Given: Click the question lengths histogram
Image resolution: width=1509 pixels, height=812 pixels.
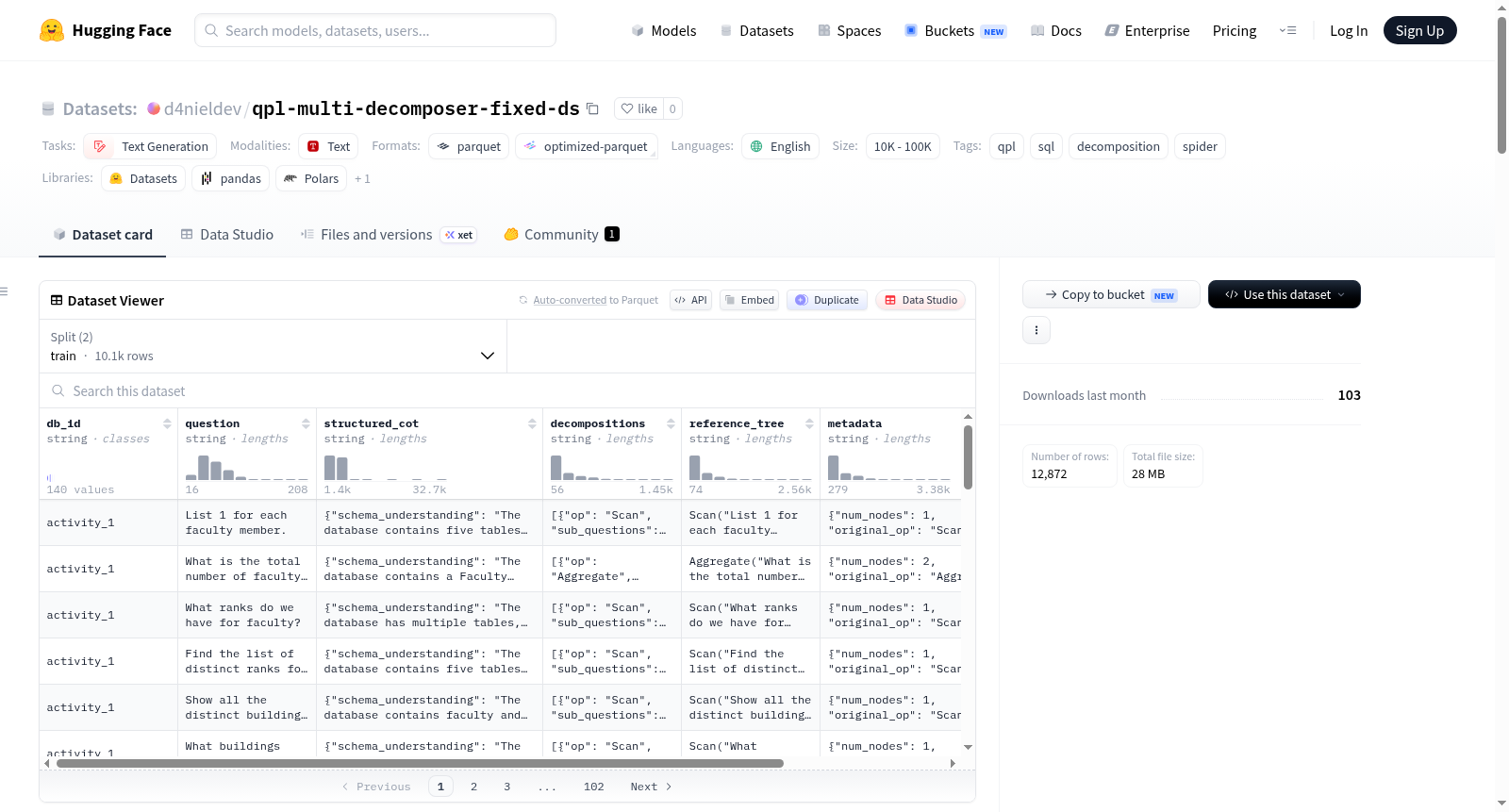Looking at the screenshot, I should click(x=246, y=467).
